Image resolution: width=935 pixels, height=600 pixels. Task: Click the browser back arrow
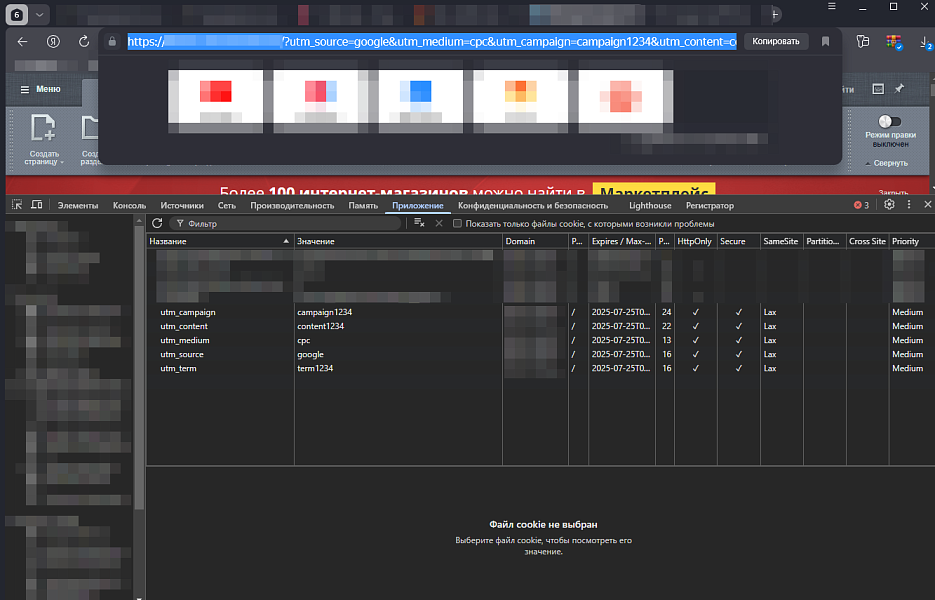[22, 42]
